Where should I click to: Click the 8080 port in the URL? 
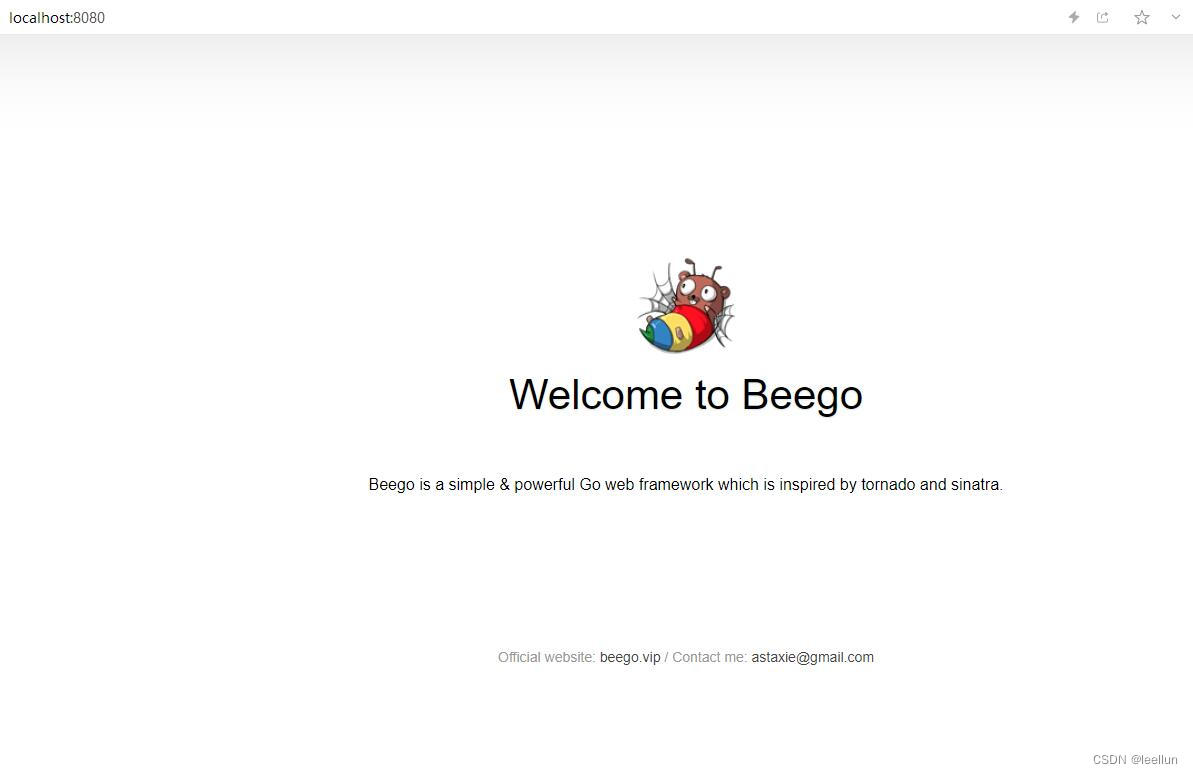click(89, 18)
